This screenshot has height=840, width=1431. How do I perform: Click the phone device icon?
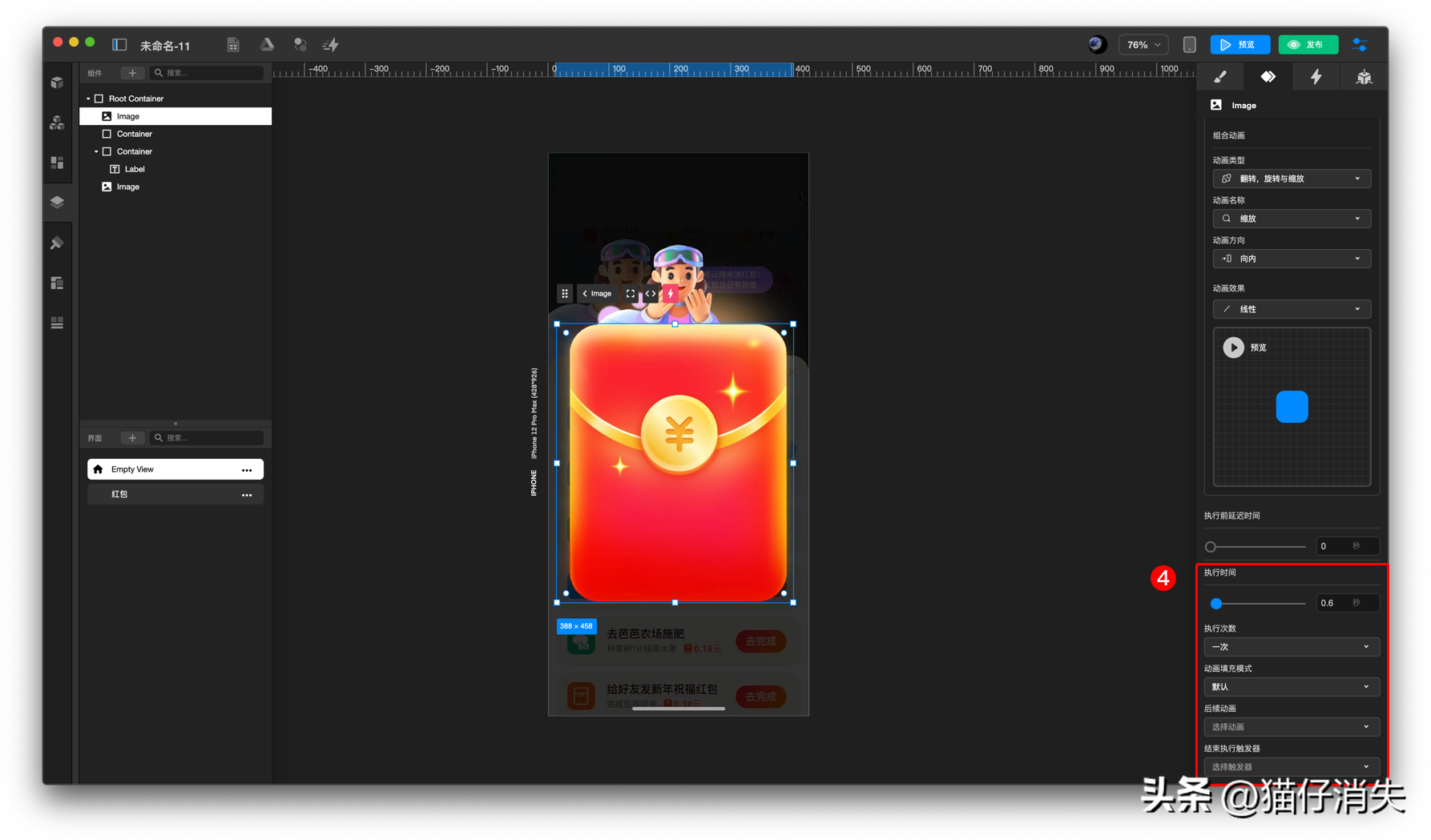(x=1190, y=45)
